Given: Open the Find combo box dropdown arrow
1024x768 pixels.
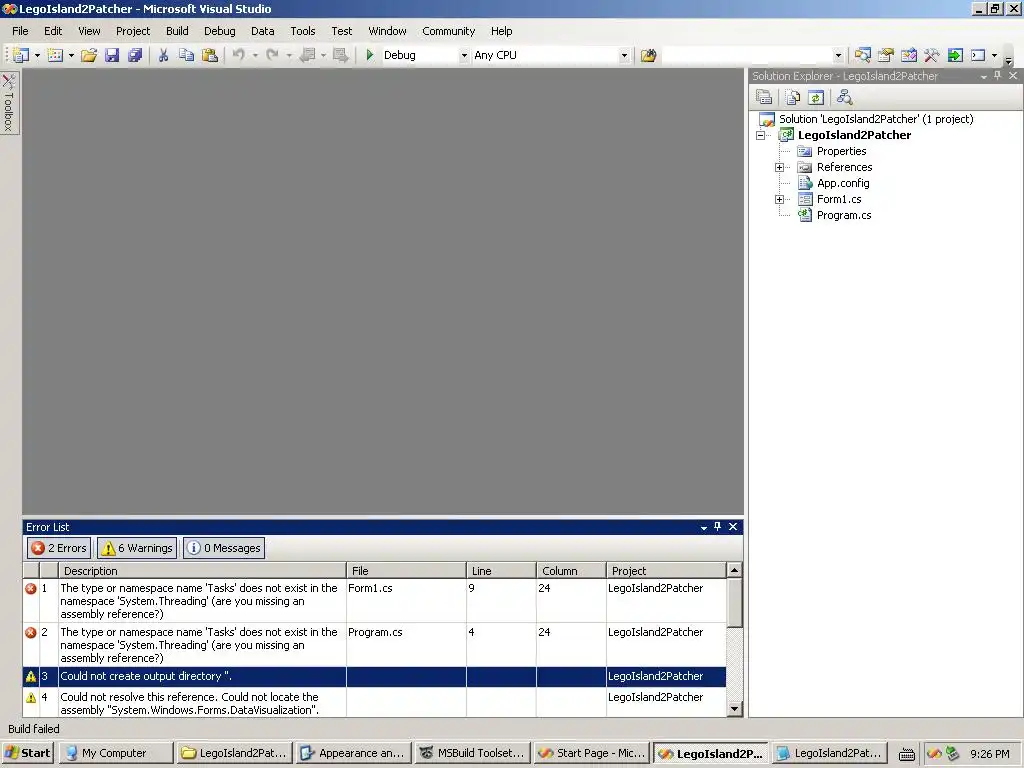Looking at the screenshot, I should click(x=839, y=56).
